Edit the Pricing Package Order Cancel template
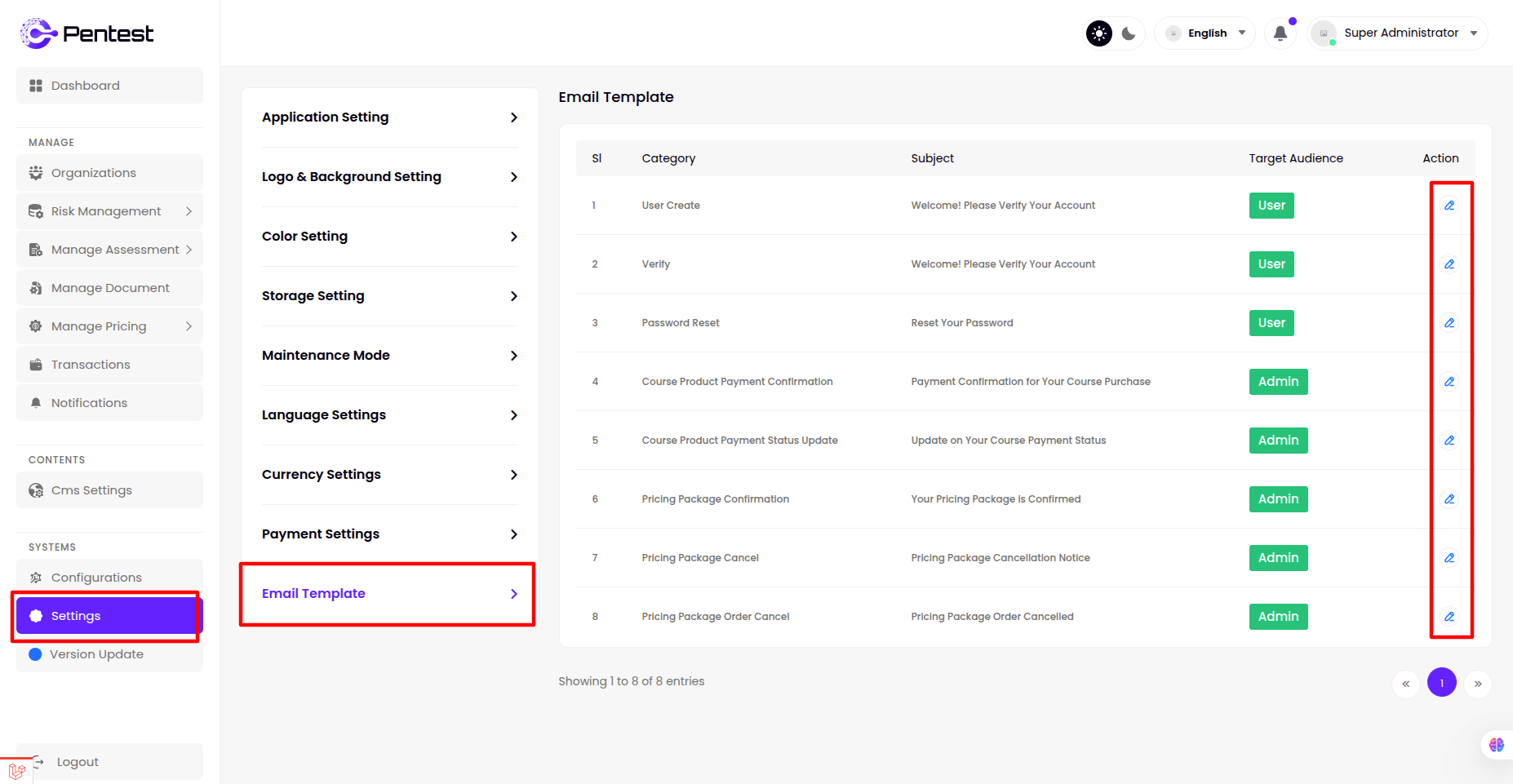The height and width of the screenshot is (784, 1513). tap(1449, 617)
